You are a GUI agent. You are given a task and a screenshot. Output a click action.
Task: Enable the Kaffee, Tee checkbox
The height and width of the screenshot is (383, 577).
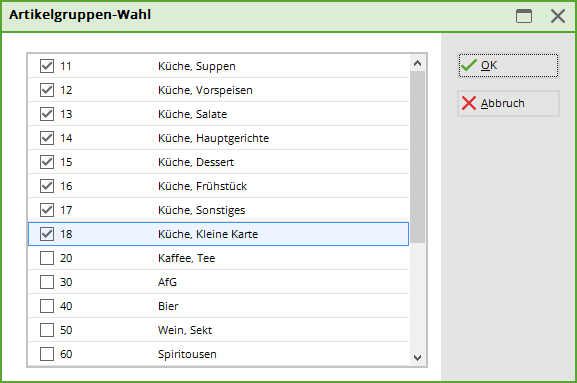coord(47,258)
